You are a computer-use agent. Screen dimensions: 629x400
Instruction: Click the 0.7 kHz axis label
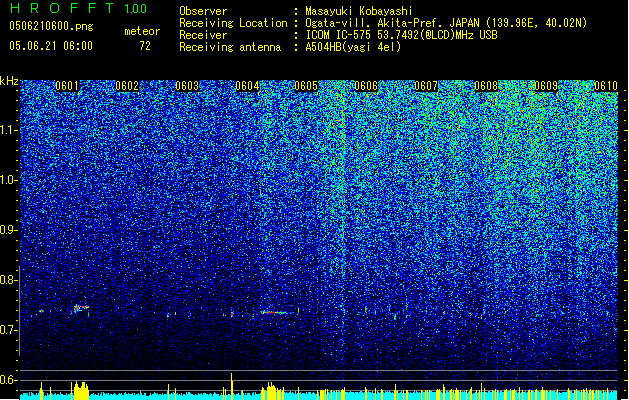click(x=9, y=330)
